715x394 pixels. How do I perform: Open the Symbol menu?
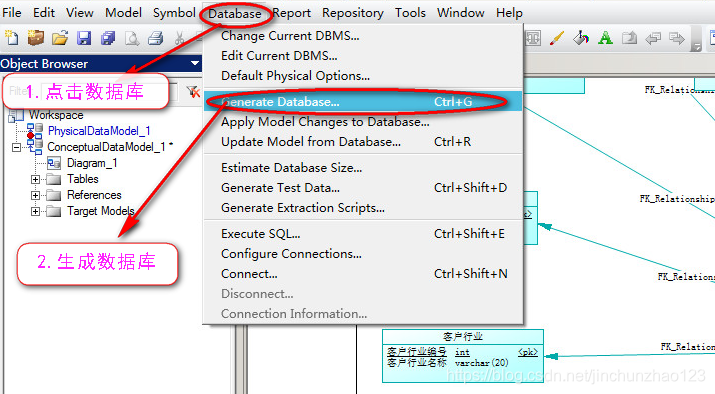[174, 13]
